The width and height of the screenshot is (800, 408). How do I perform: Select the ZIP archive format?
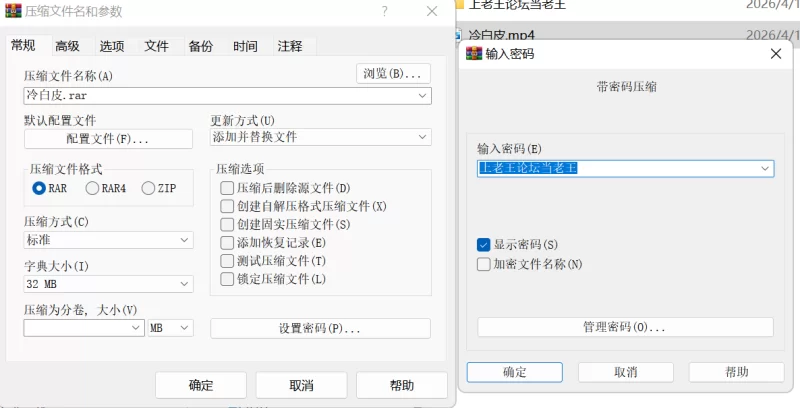149,188
